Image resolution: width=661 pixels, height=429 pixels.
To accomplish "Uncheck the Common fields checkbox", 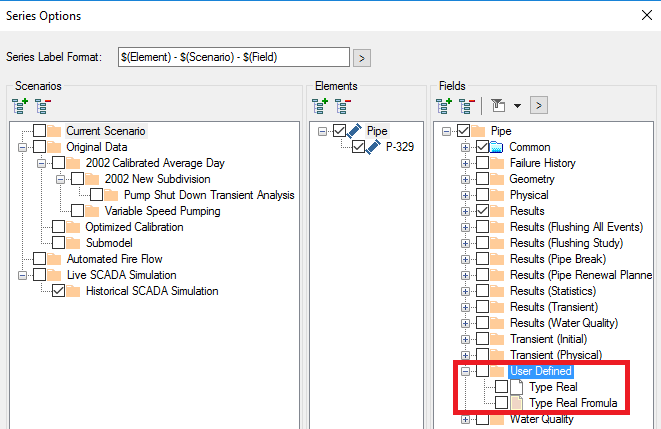I will [x=483, y=147].
